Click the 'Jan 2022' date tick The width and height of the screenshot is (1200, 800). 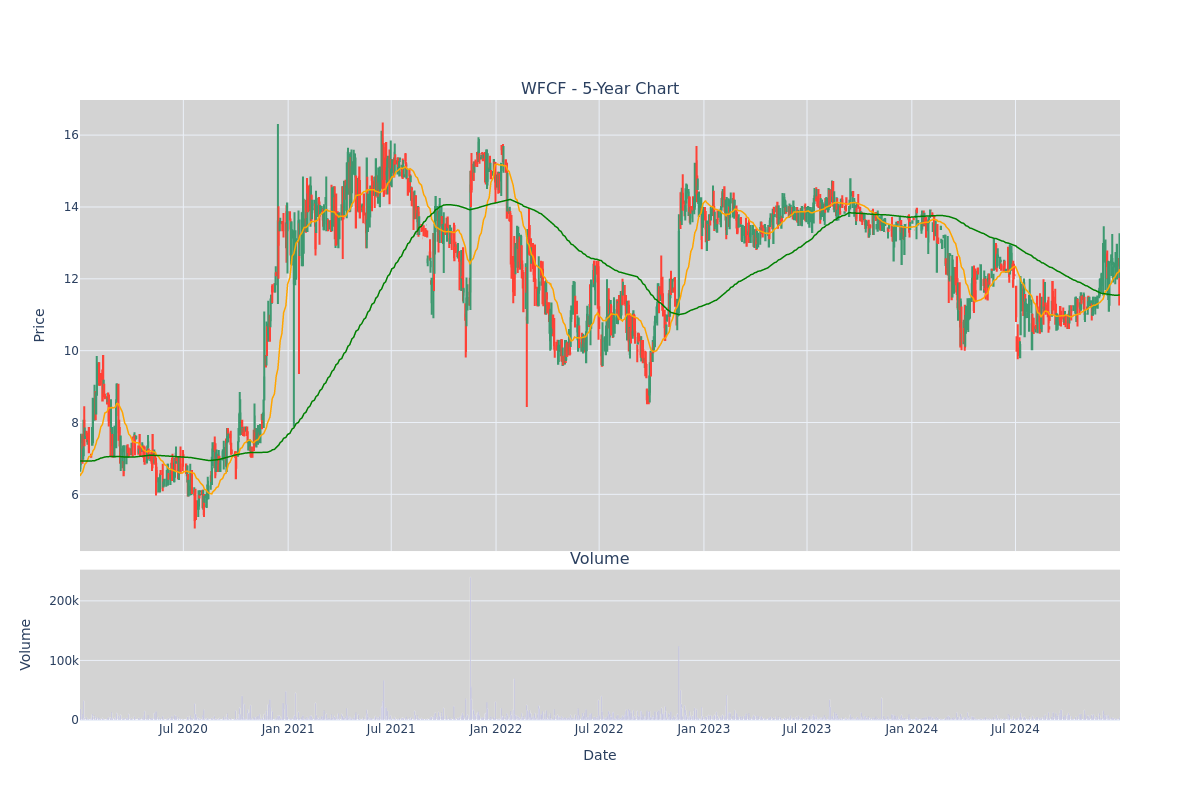click(496, 729)
